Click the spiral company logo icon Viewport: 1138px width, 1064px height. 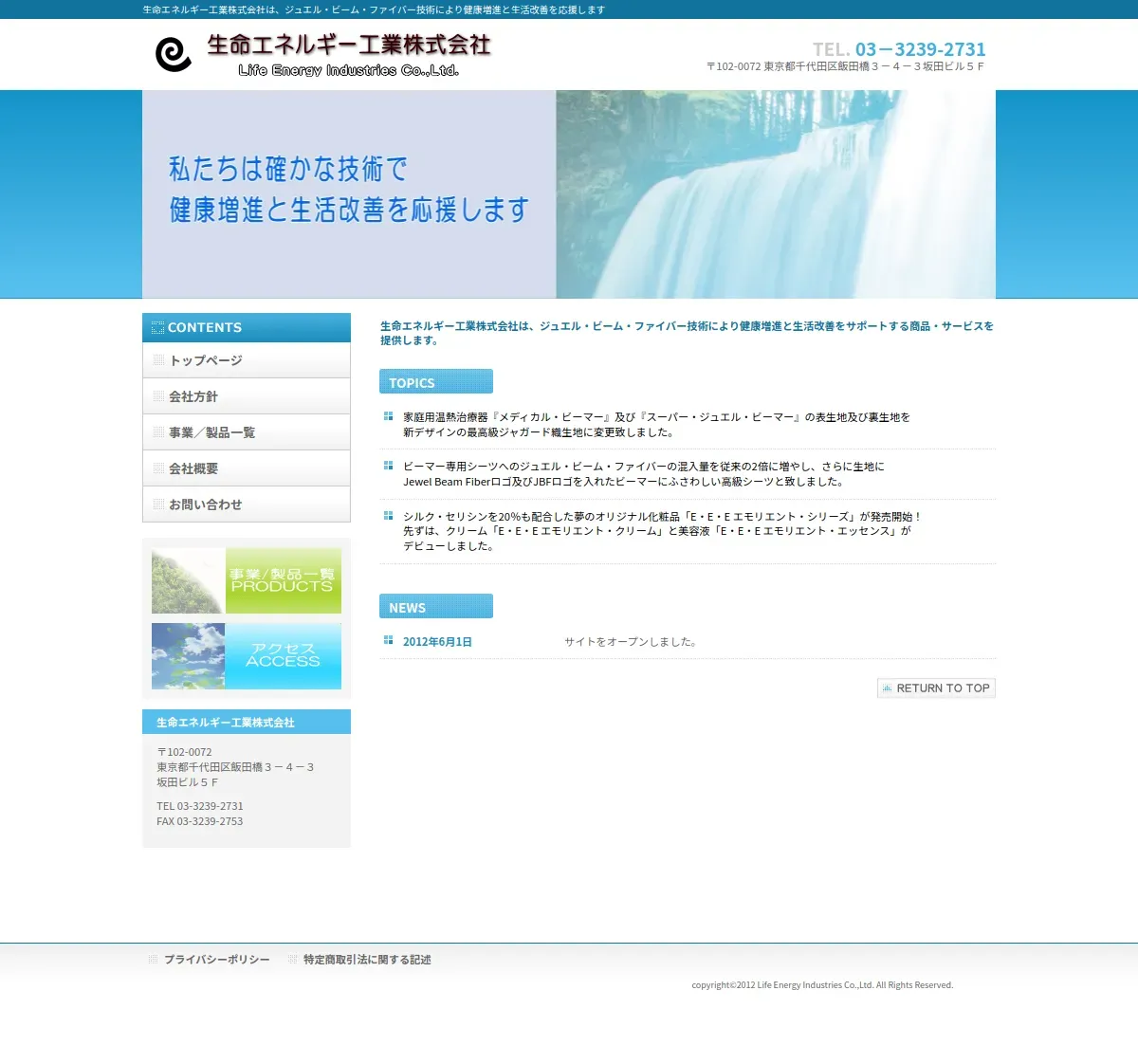[x=174, y=55]
